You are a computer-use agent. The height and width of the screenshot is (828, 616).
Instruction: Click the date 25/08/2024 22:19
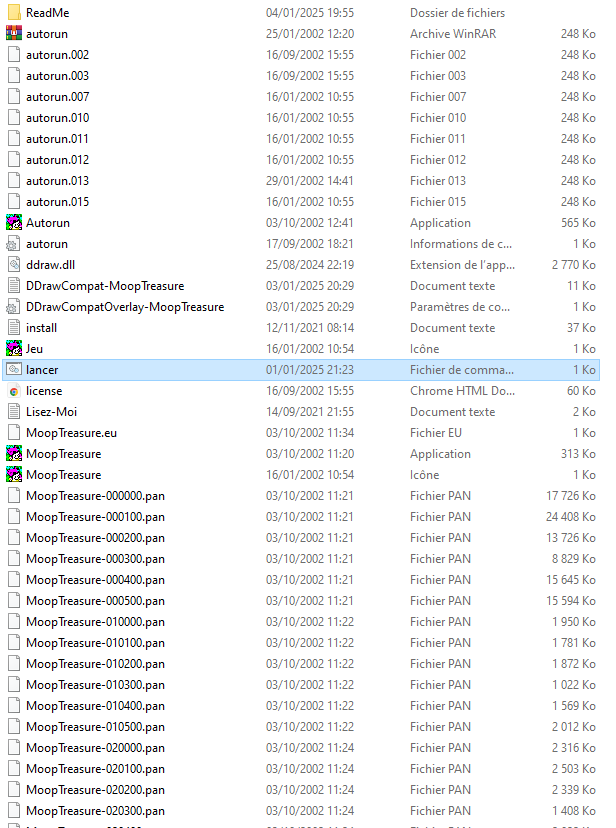tap(310, 265)
